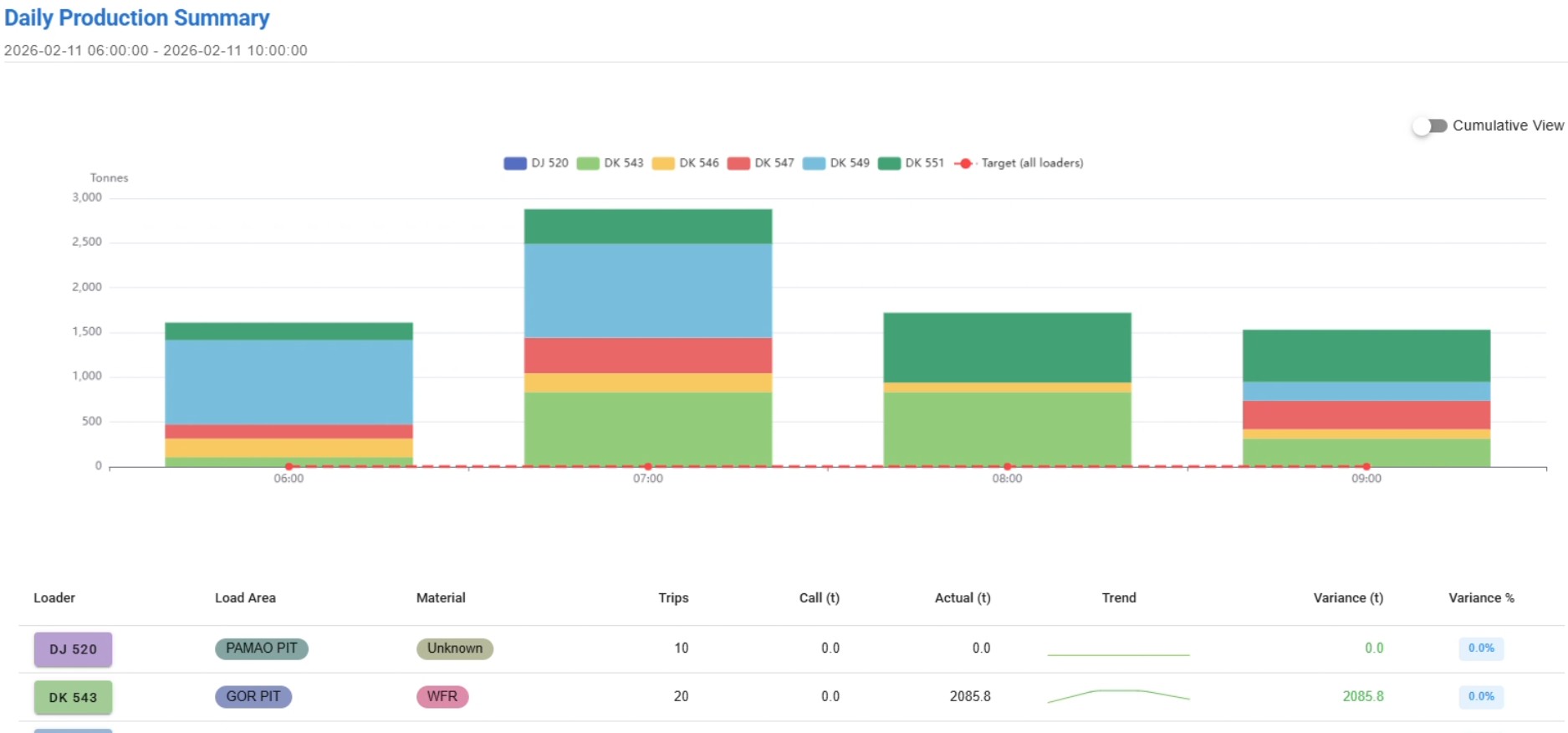Screen dimensions: 1568x733
Task: Click the DK 543 trend sparkline
Action: (x=1118, y=695)
